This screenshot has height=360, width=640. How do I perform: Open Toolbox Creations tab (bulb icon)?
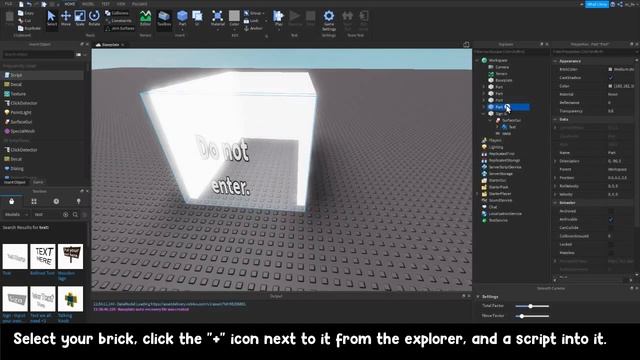pos(78,201)
